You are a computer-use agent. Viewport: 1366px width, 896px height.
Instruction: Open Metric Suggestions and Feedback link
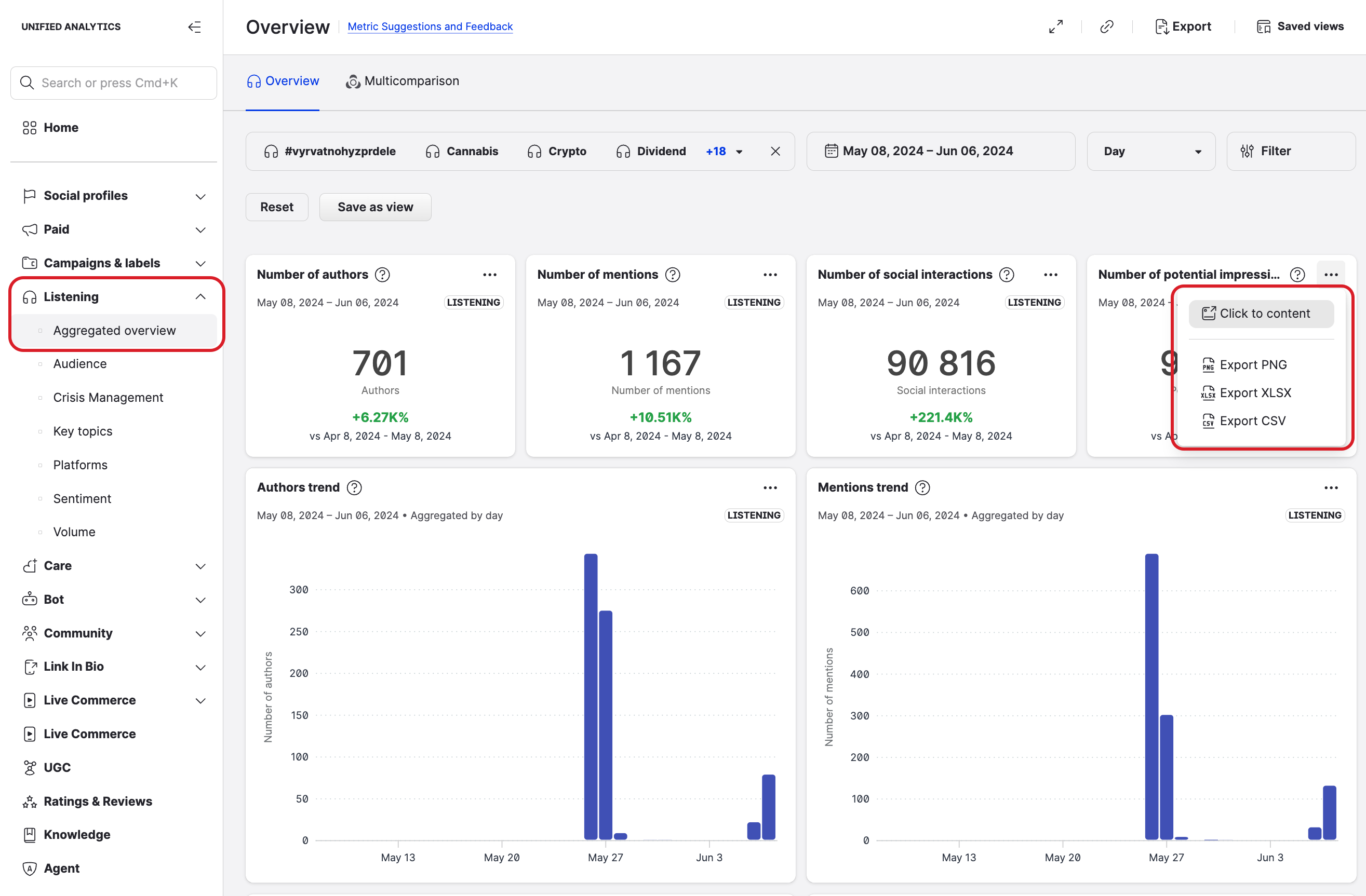pos(430,26)
